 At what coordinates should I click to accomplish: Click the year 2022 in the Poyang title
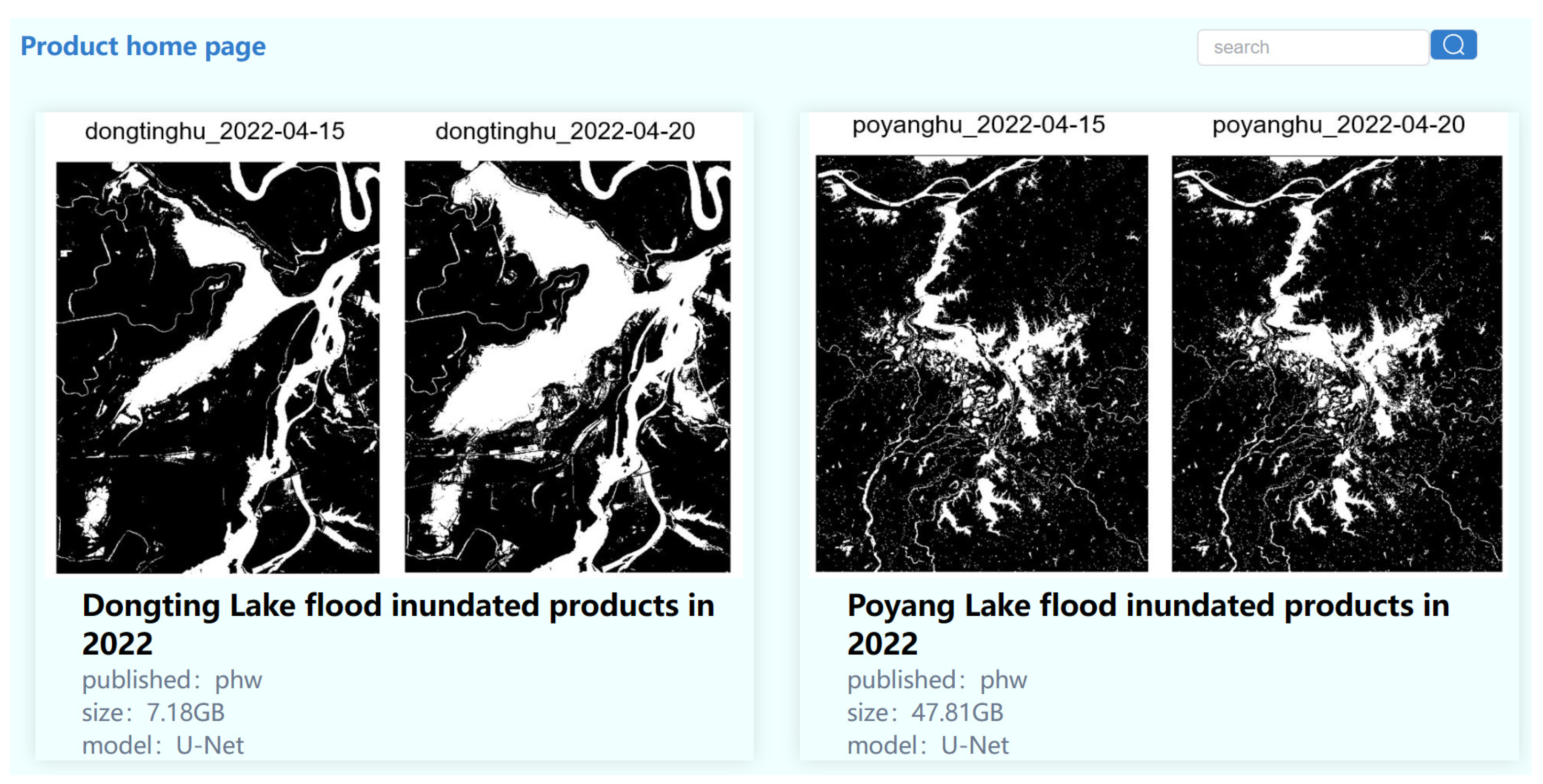click(882, 644)
